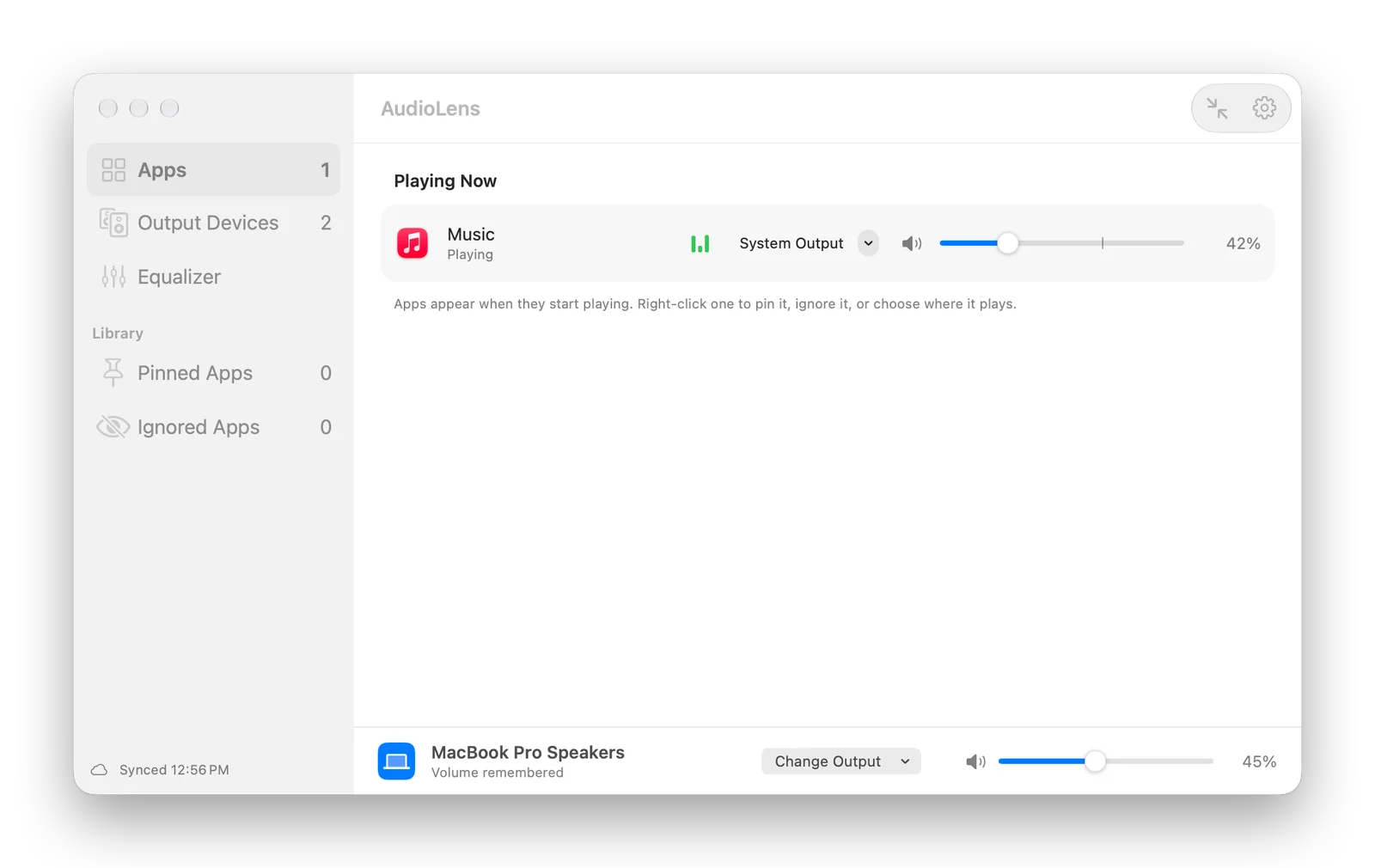This screenshot has width=1375, height=868.
Task: Click the Output Devices speaker icon
Action: tap(113, 223)
